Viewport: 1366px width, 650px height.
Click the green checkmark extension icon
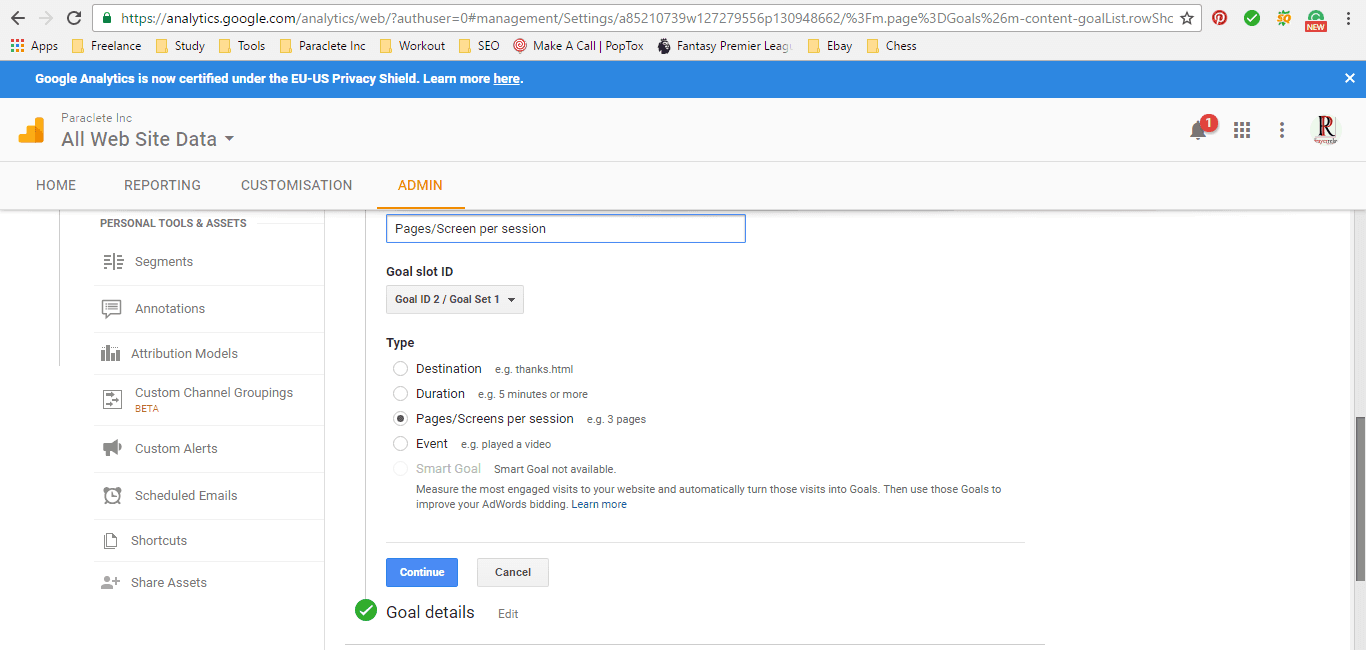click(1252, 18)
